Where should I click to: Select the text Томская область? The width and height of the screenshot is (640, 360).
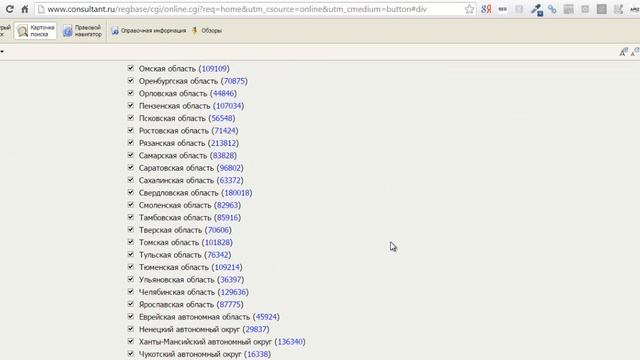pyautogui.click(x=169, y=242)
